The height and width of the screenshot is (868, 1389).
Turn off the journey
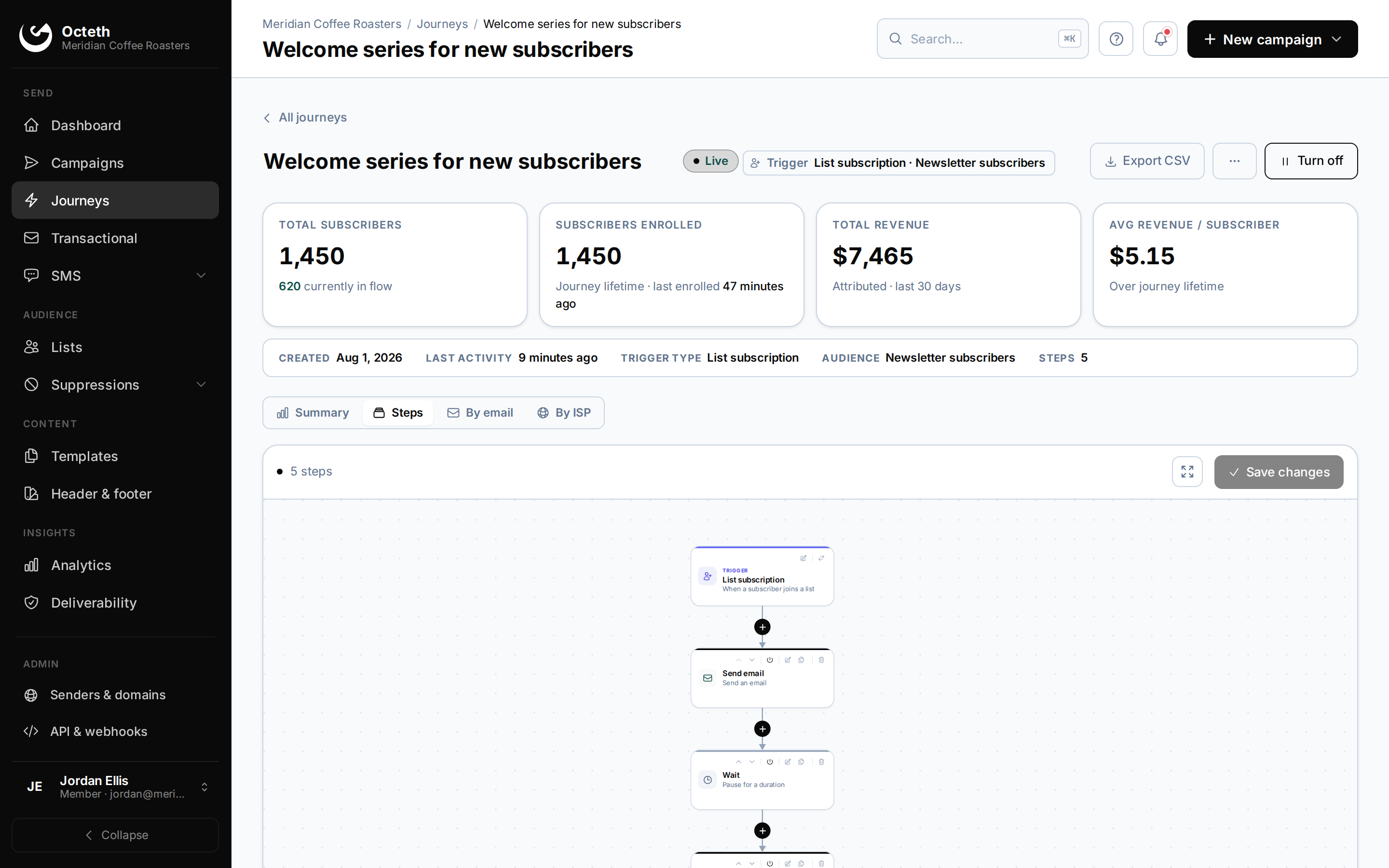coord(1311,162)
